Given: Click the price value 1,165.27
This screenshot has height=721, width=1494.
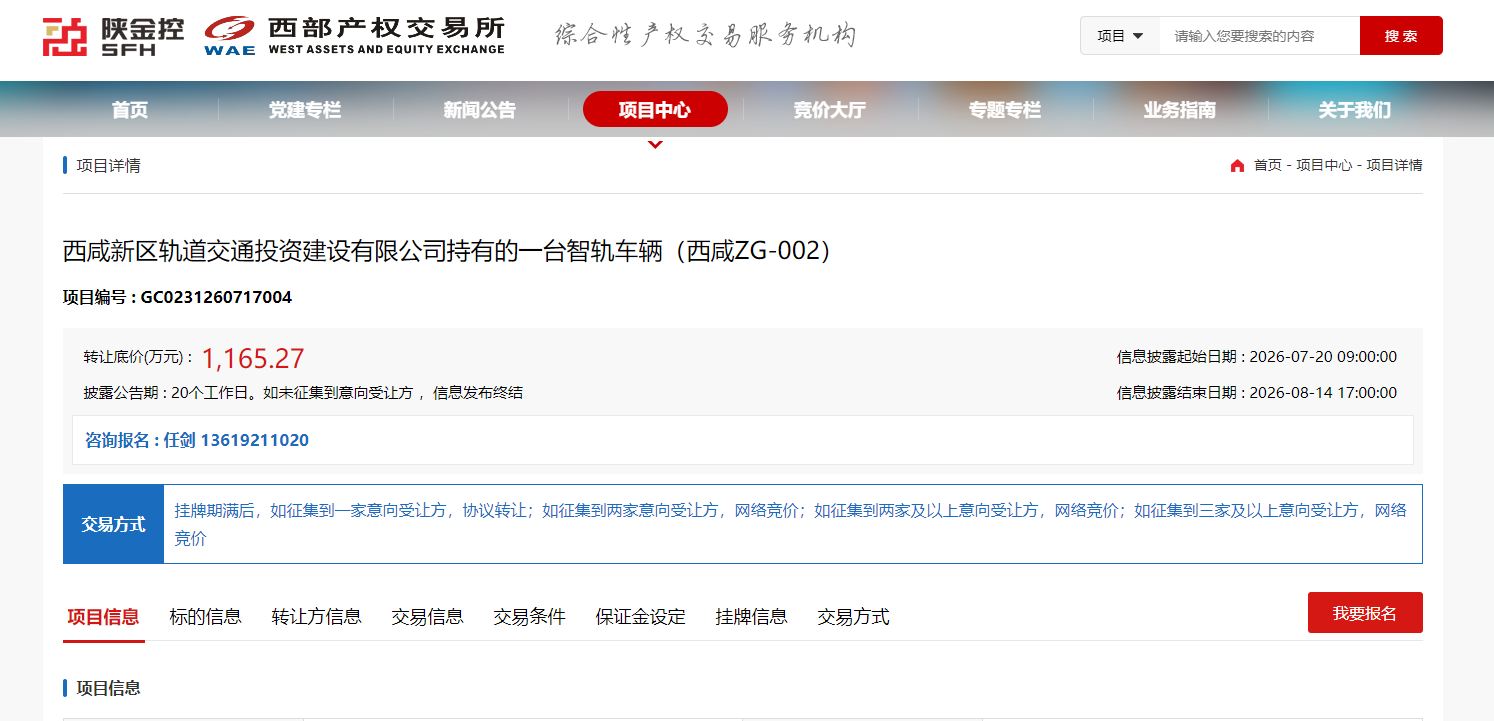Looking at the screenshot, I should 253,358.
